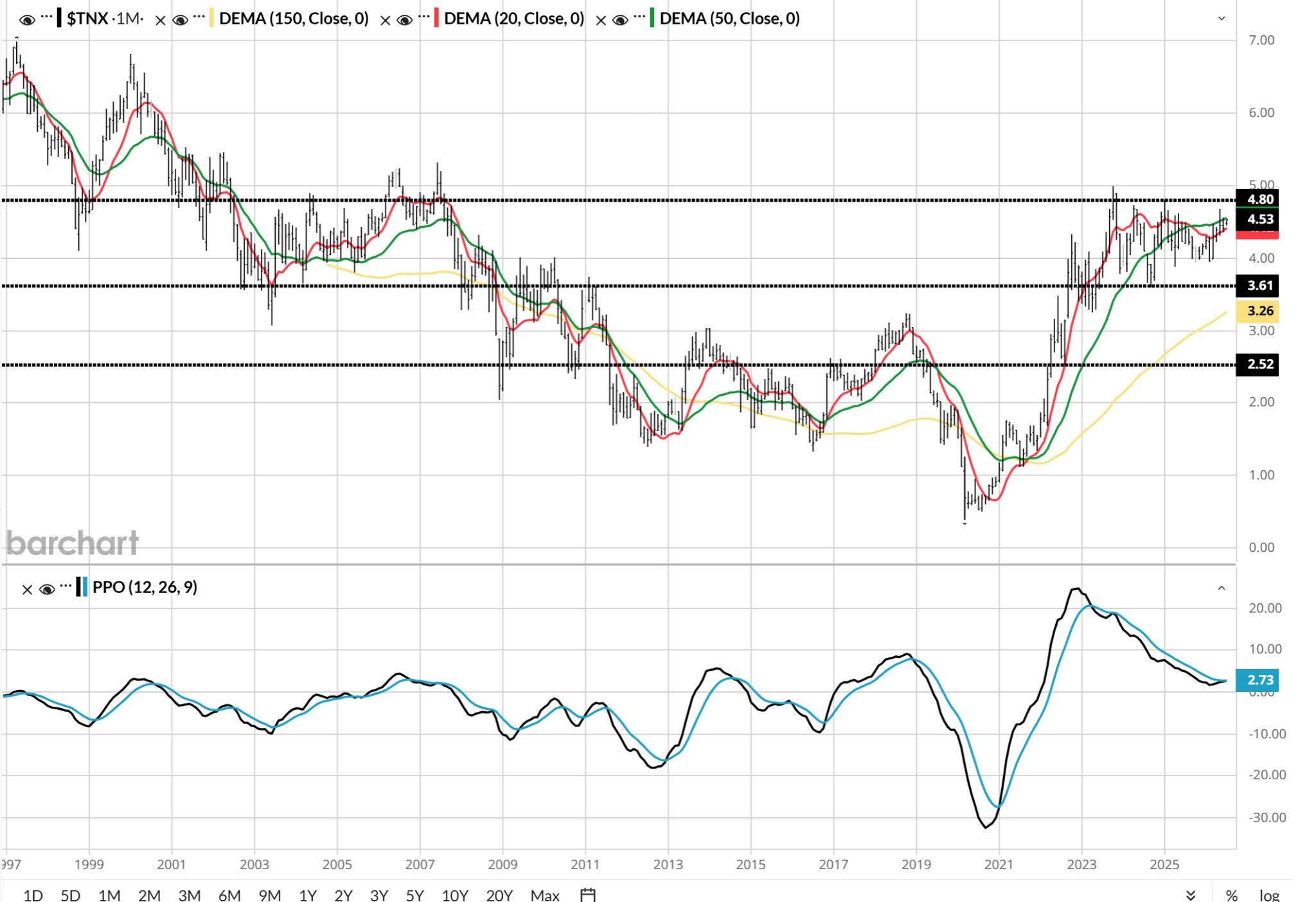1316x902 pixels.
Task: Click the black $TNX color swatch
Action: [x=60, y=19]
